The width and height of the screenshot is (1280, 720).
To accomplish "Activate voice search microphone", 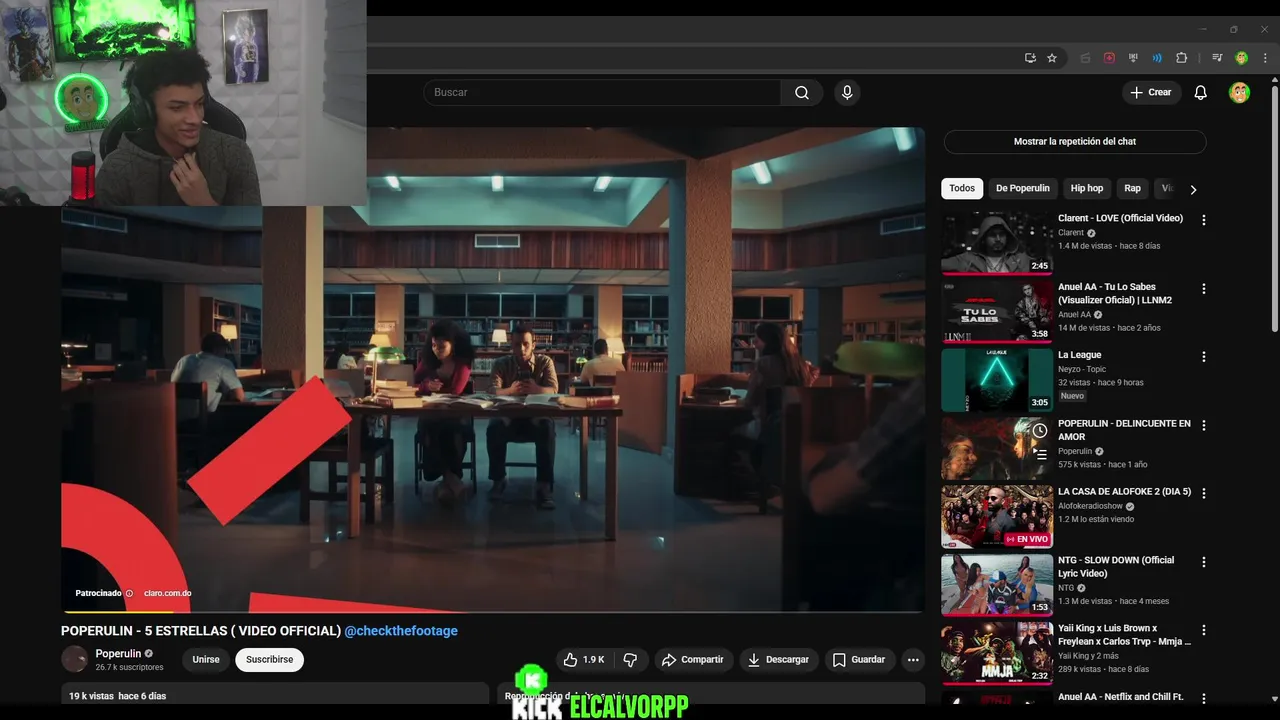I will point(847,92).
